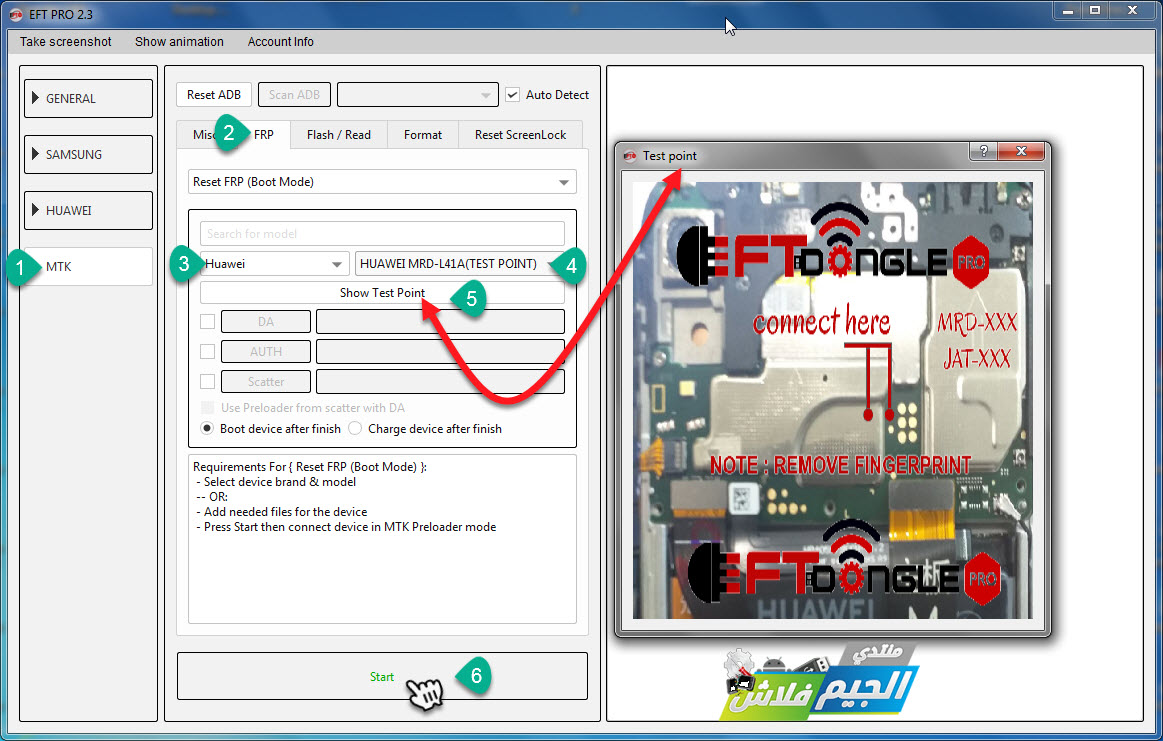Click the Reset ADB button
This screenshot has height=741, width=1163.
214,95
